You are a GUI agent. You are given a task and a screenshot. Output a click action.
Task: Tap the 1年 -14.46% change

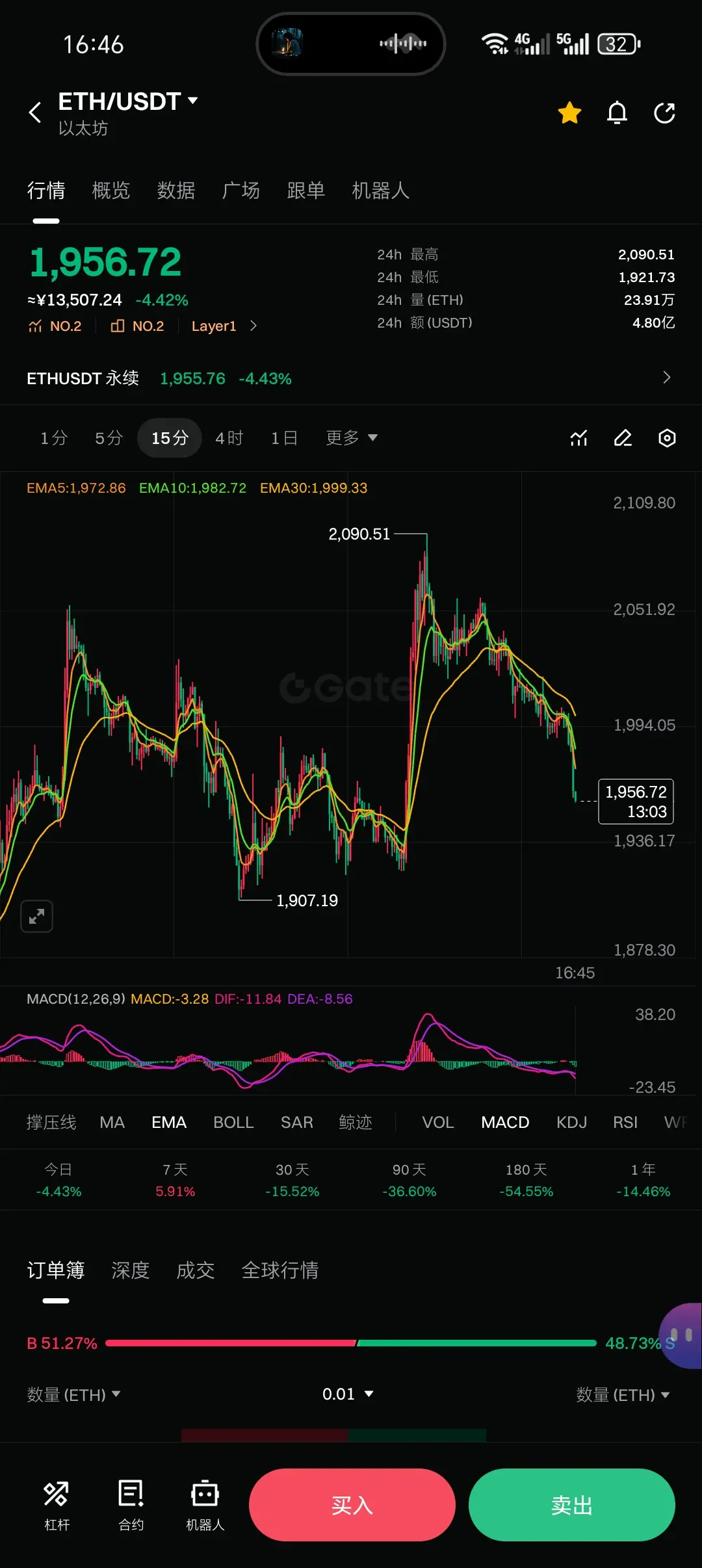(643, 1181)
